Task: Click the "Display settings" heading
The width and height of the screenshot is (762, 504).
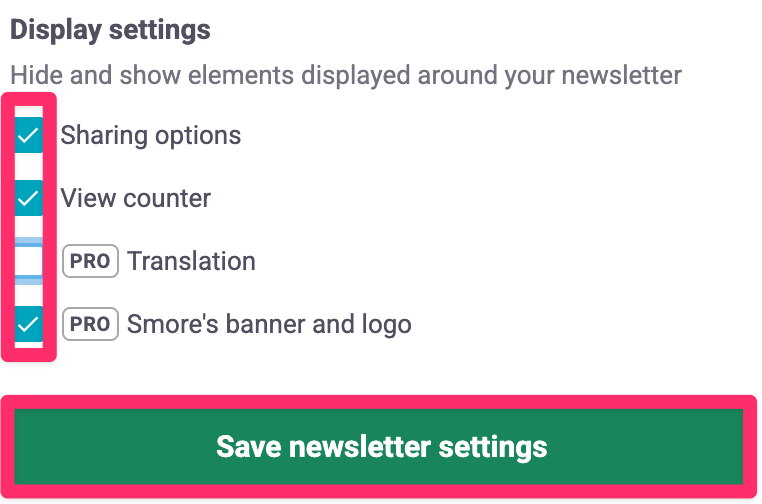Action: pos(110,30)
